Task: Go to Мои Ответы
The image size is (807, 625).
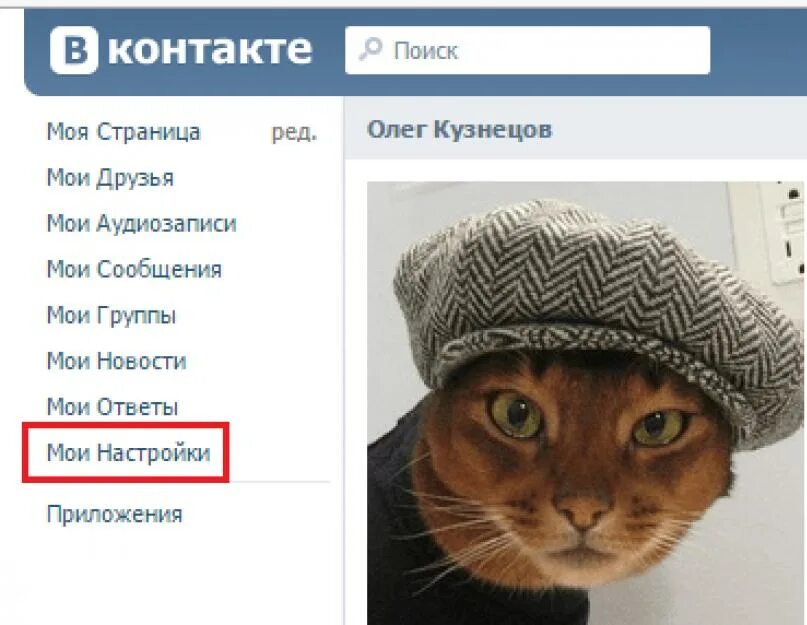Action: coord(112,407)
